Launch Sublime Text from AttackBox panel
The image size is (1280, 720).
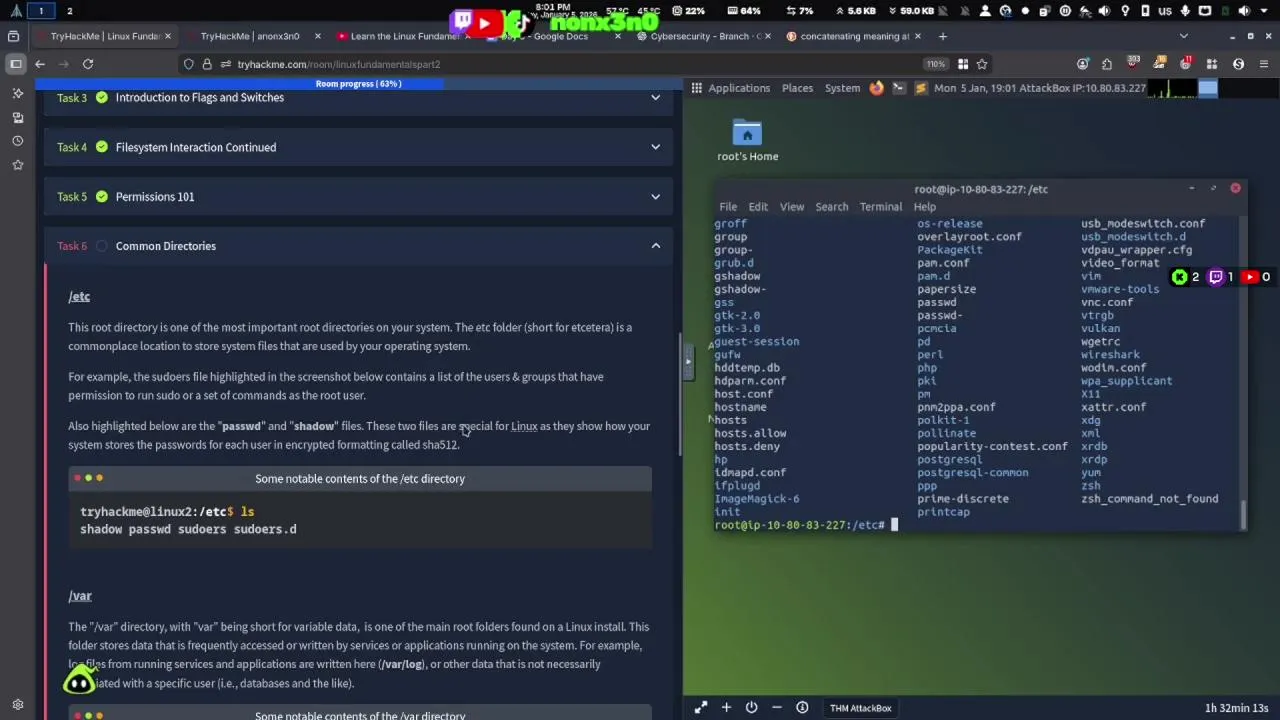pyautogui.click(x=920, y=88)
